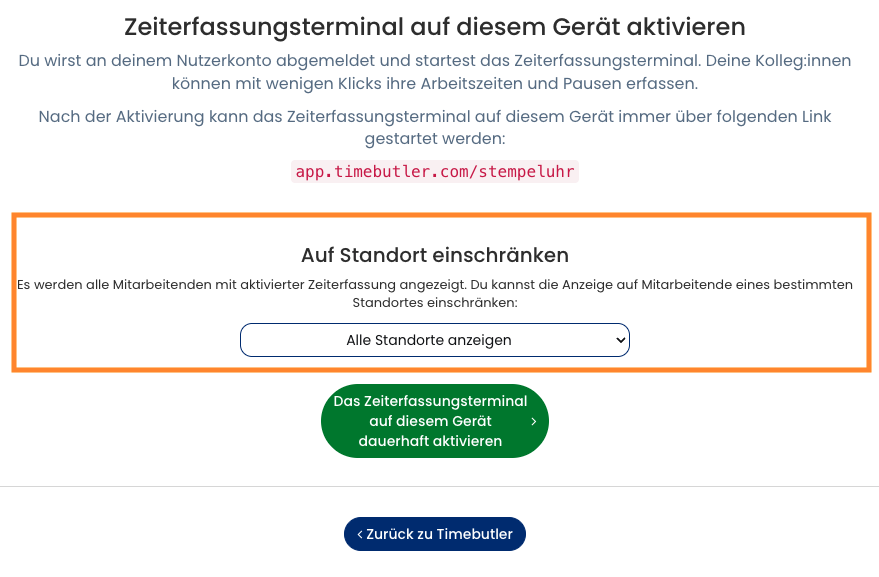Open the app.timebutler.com/stempeluhr link
The width and height of the screenshot is (879, 577).
(x=435, y=171)
